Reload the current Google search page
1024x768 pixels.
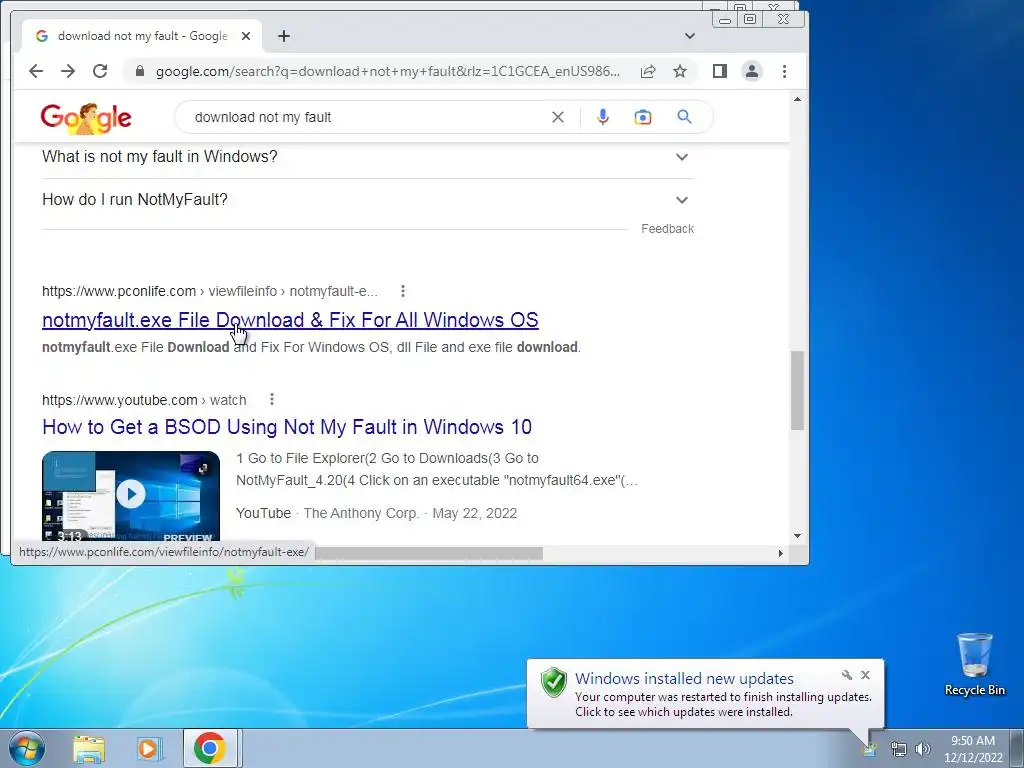pos(100,71)
